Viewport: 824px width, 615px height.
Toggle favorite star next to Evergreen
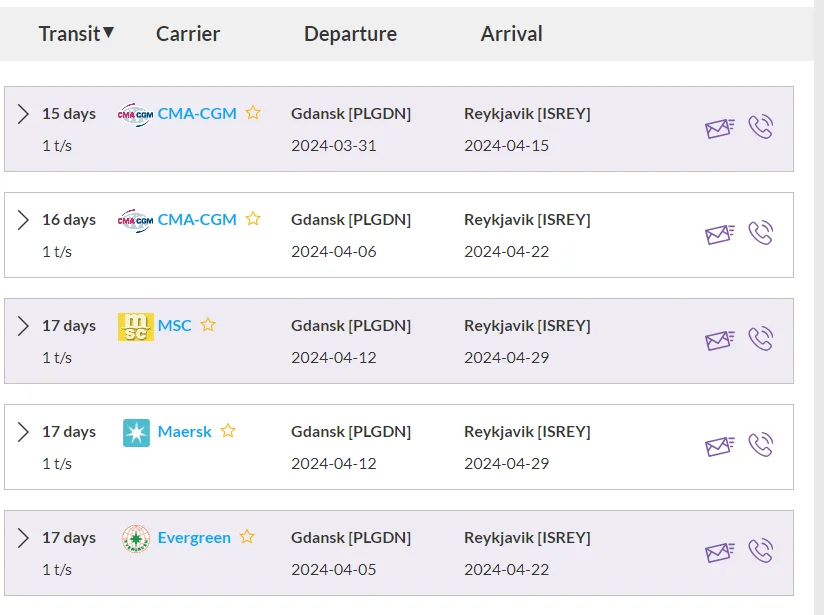247,537
